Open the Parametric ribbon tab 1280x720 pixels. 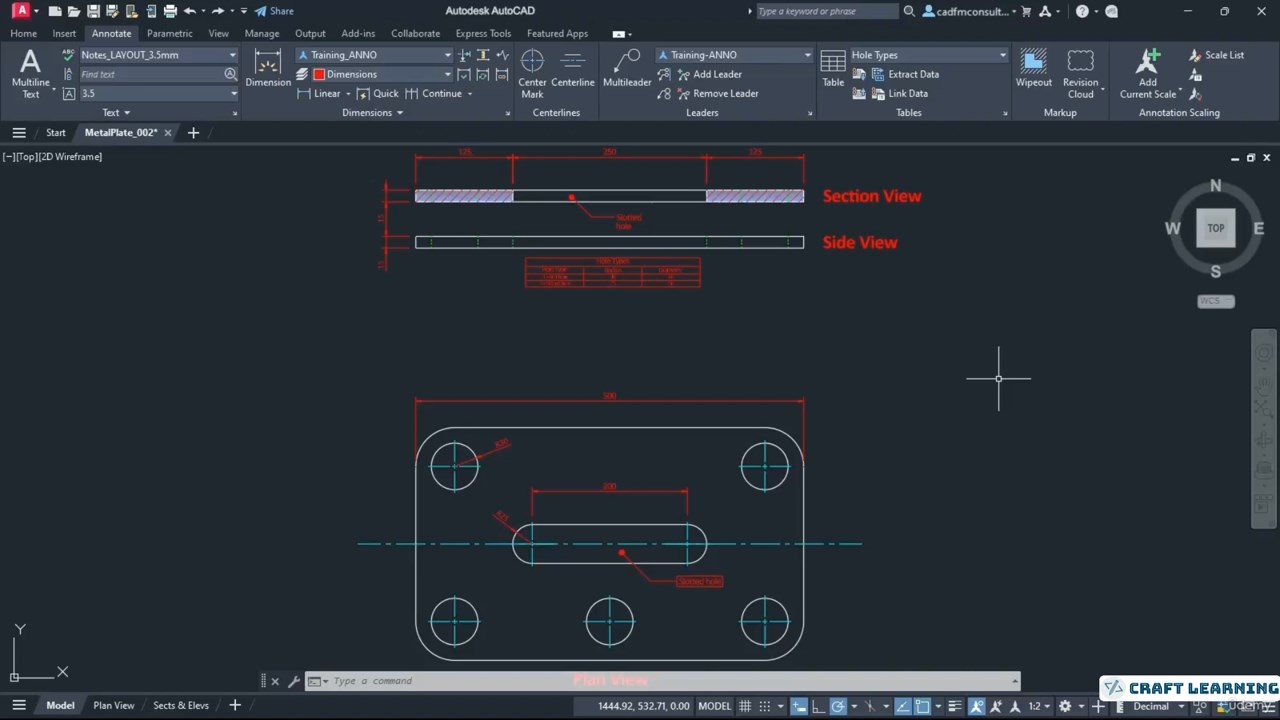click(x=169, y=33)
